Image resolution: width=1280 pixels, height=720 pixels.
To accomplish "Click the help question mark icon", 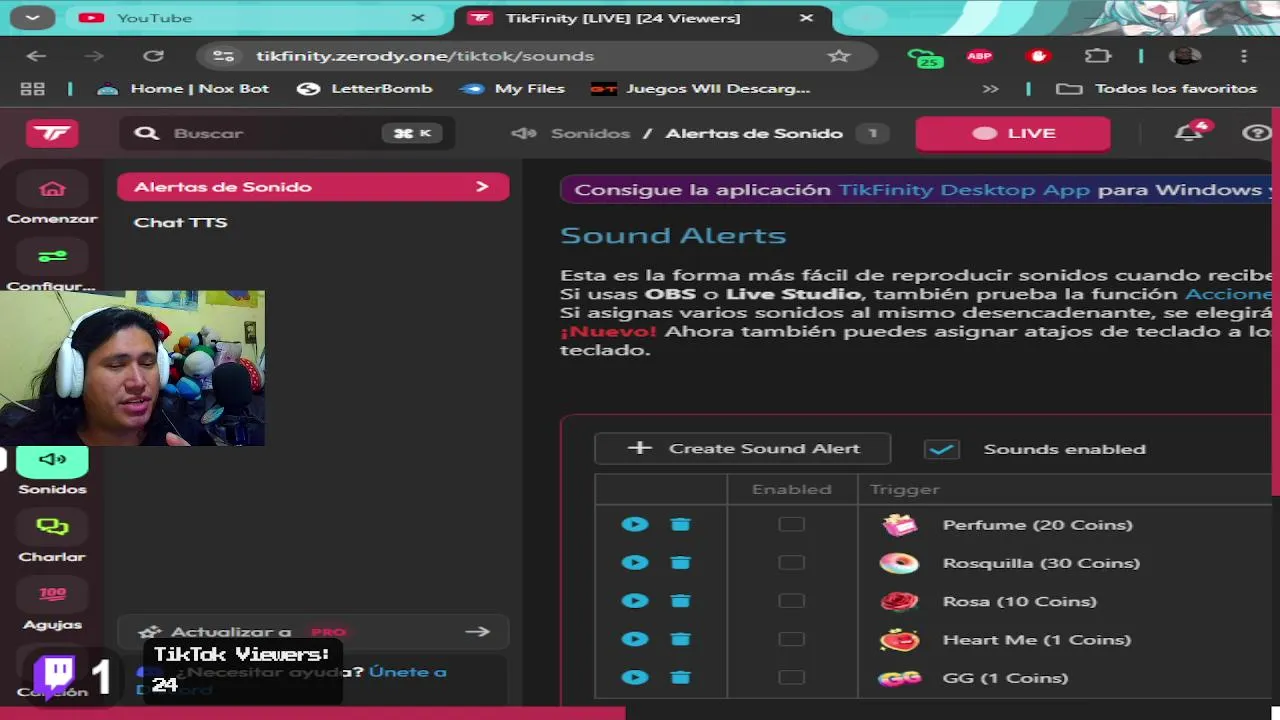I will 1256,133.
